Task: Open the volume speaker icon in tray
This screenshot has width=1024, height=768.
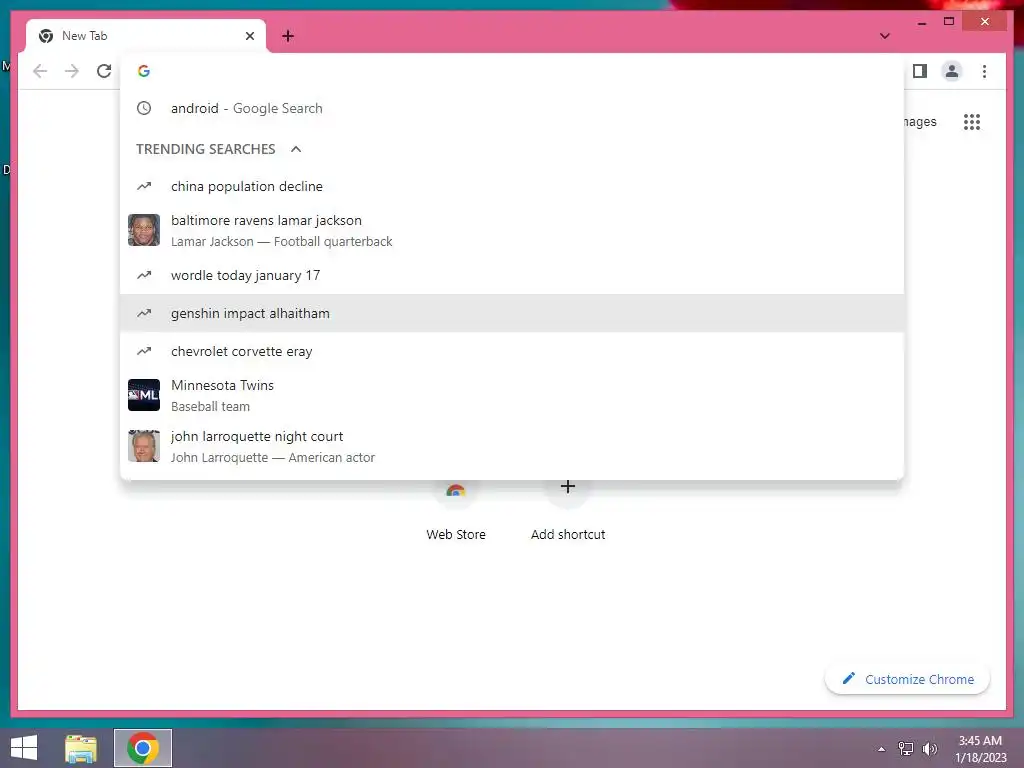Action: tap(929, 749)
